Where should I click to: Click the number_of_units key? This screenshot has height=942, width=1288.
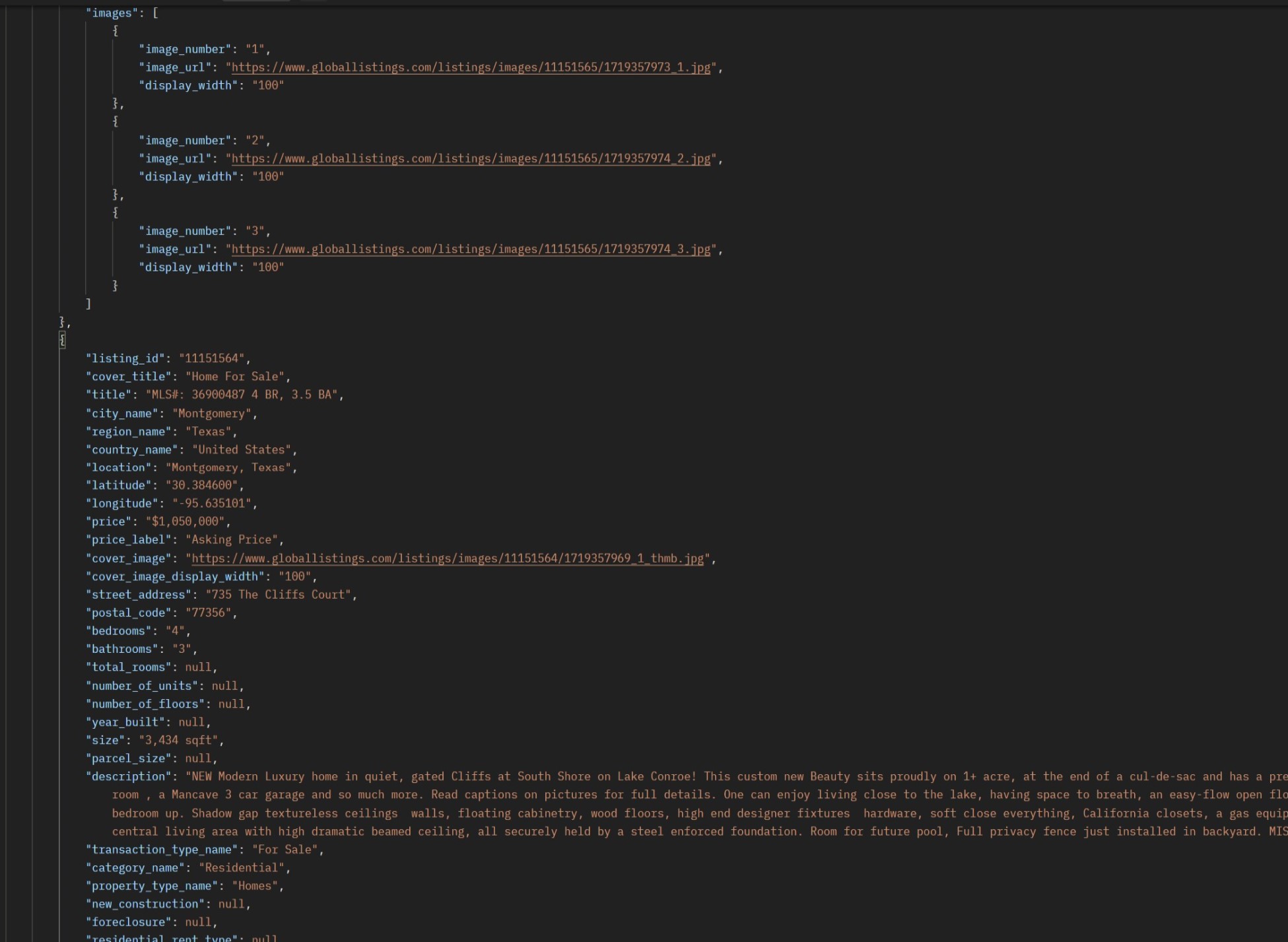[x=142, y=686]
